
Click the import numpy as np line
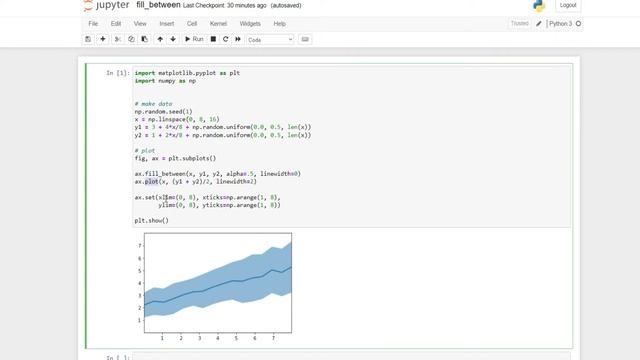click(x=165, y=81)
